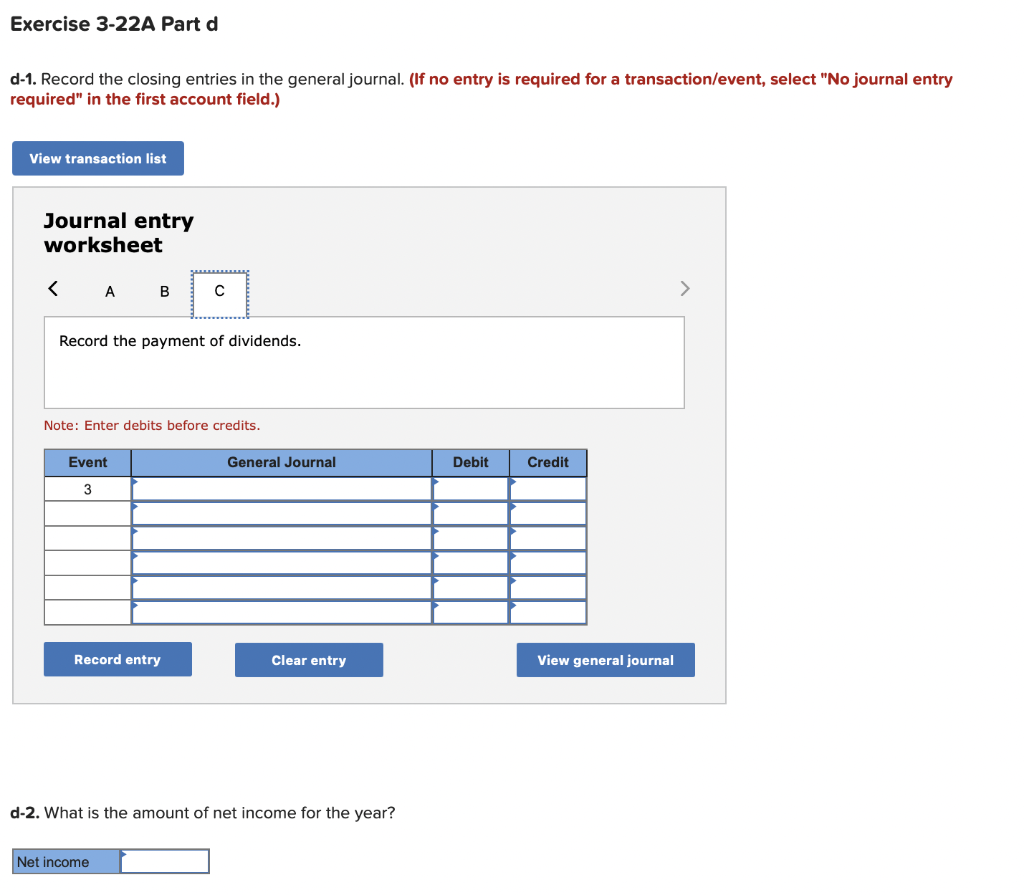Click the left navigation chevron above the tabs
1024x895 pixels.
pos(52,288)
